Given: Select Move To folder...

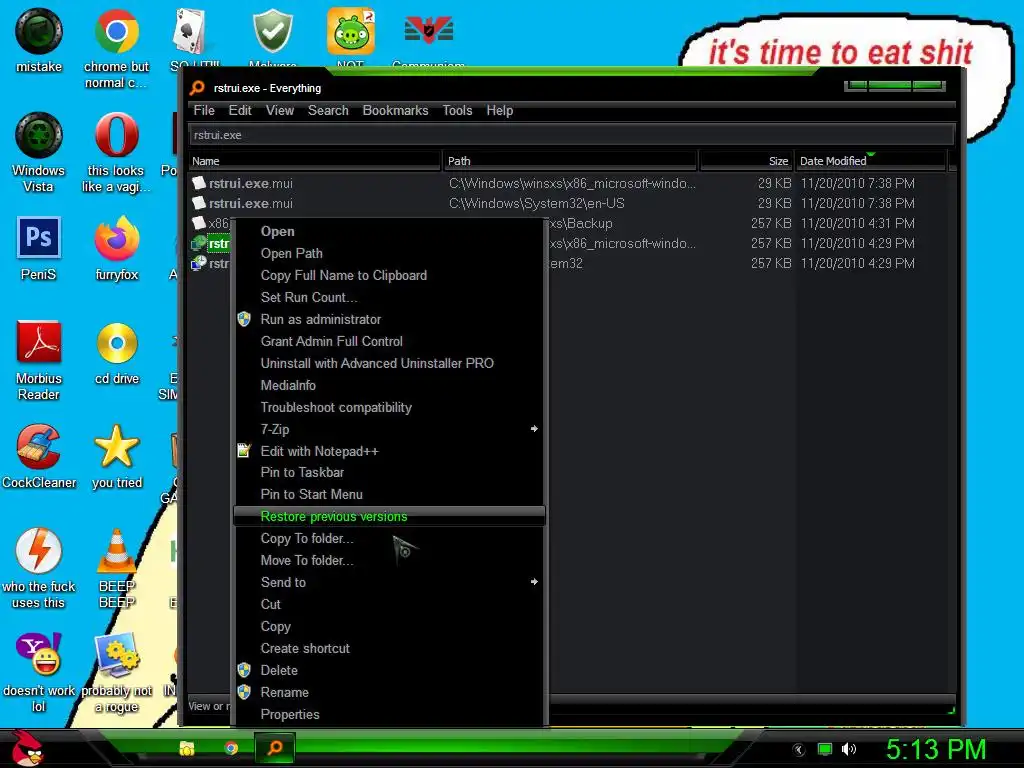Looking at the screenshot, I should [x=389, y=560].
